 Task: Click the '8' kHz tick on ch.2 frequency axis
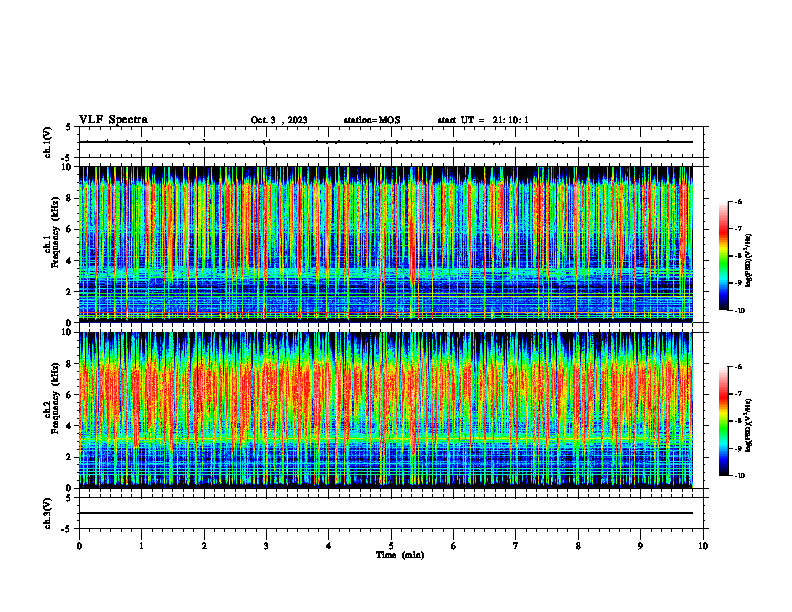click(70, 364)
